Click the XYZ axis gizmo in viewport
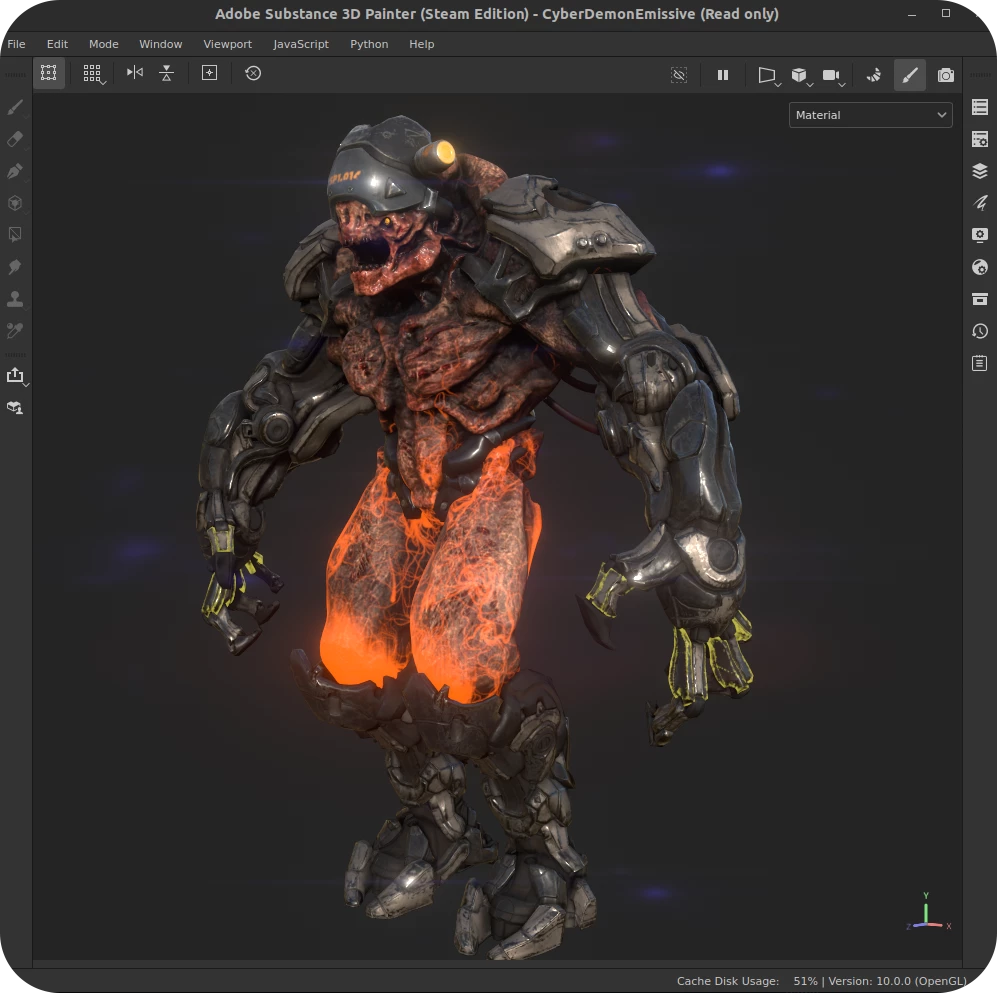This screenshot has width=997, height=993. (x=928, y=913)
